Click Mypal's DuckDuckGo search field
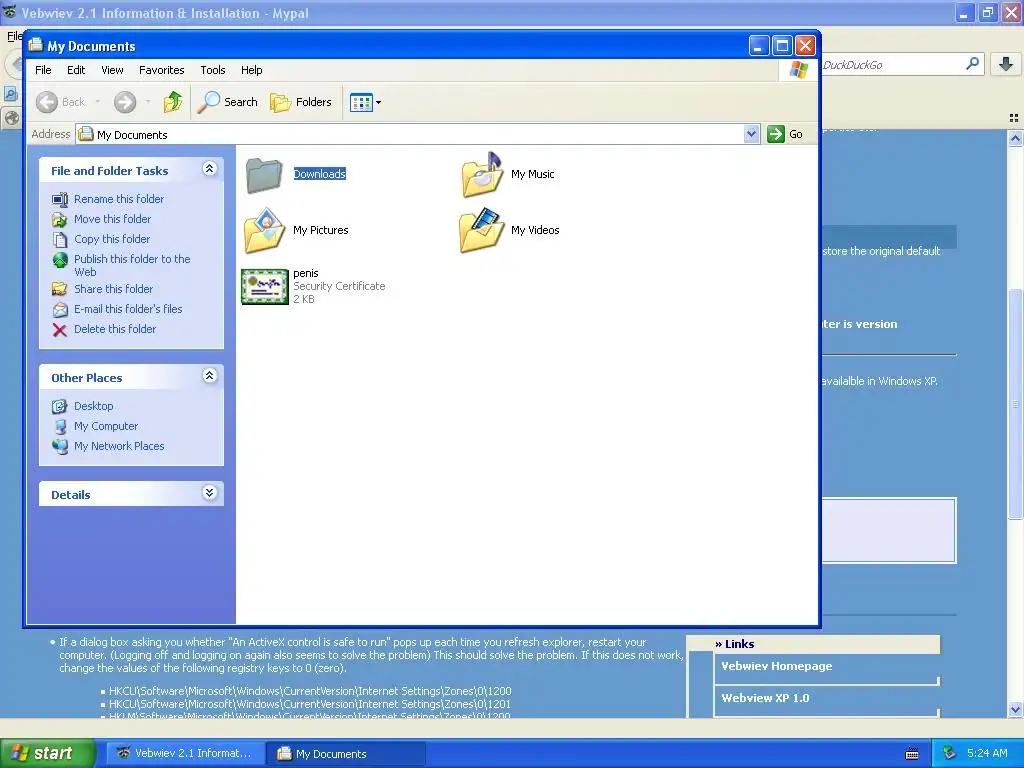1024x768 pixels. [x=891, y=65]
